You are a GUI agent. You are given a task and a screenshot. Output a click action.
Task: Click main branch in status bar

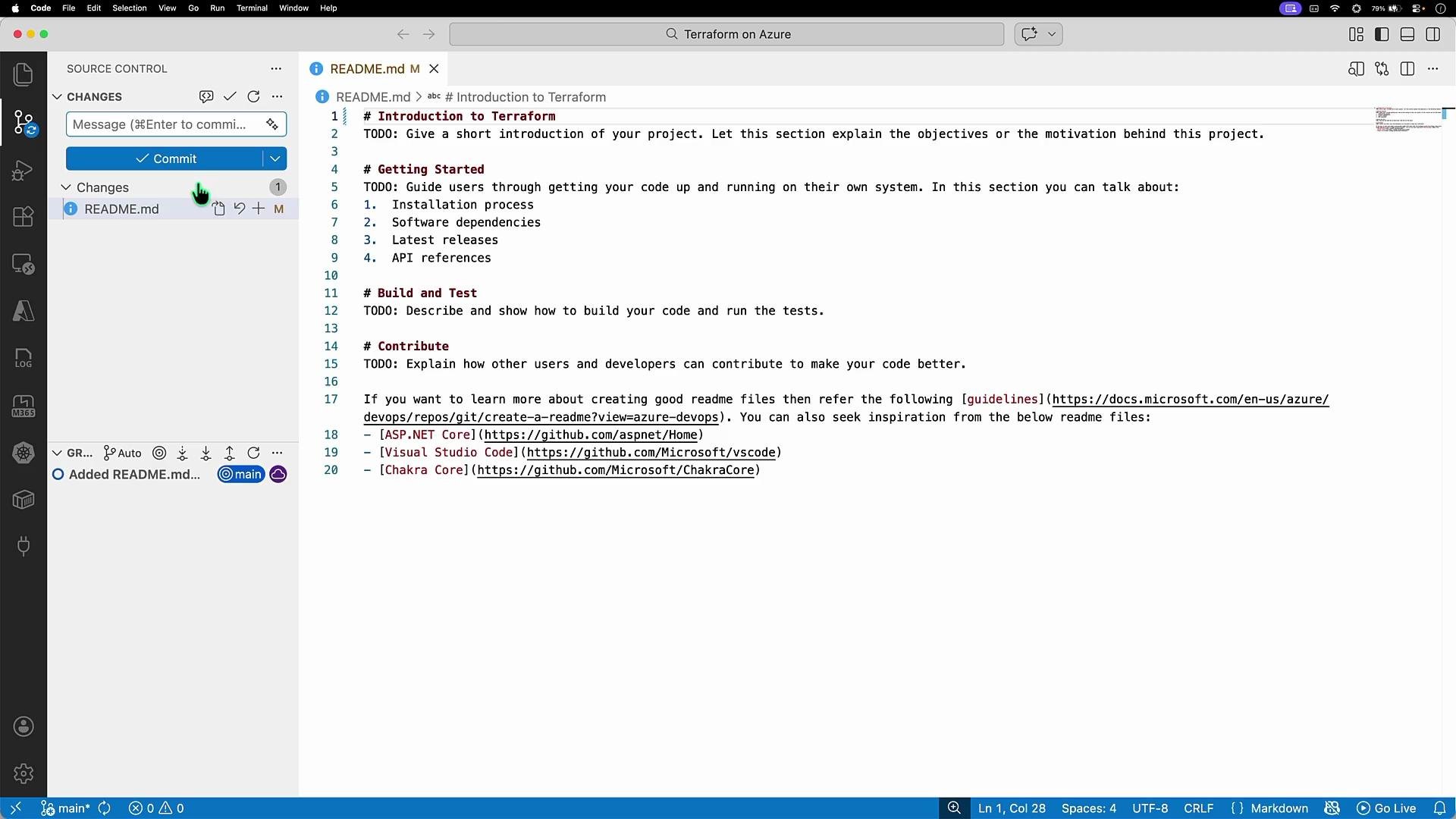coord(65,808)
